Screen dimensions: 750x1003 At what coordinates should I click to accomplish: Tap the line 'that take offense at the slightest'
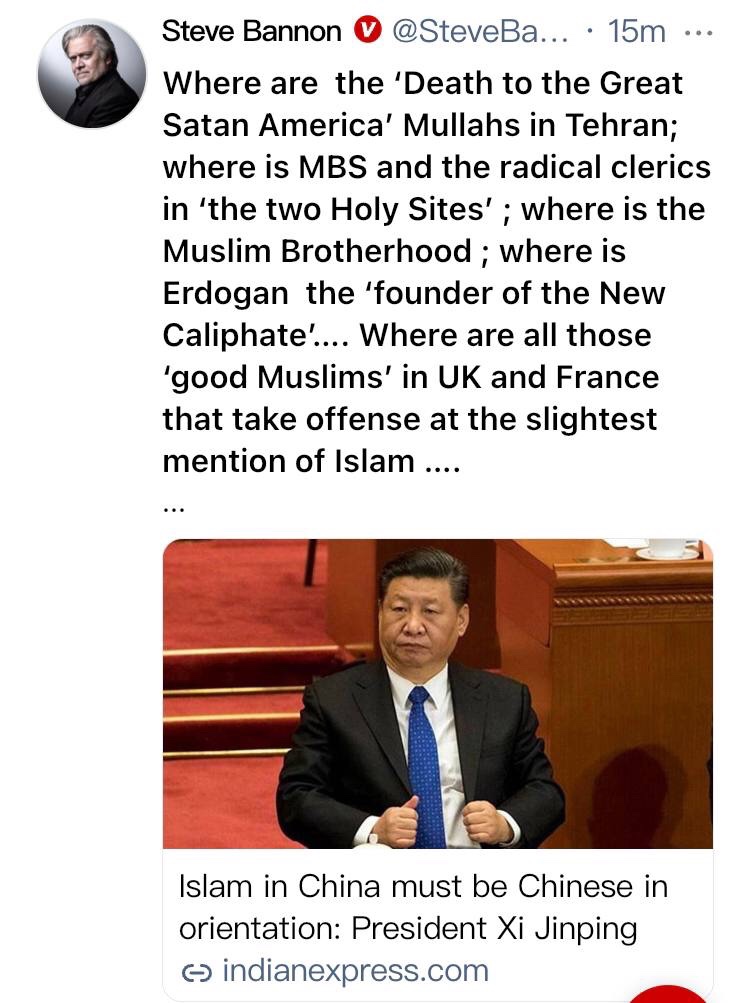coord(410,420)
